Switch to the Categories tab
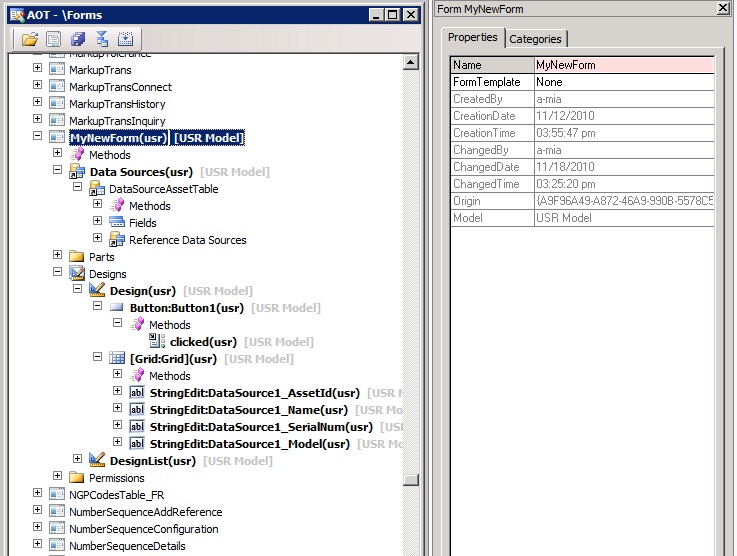Screen dimensions: 737x556 (535, 39)
